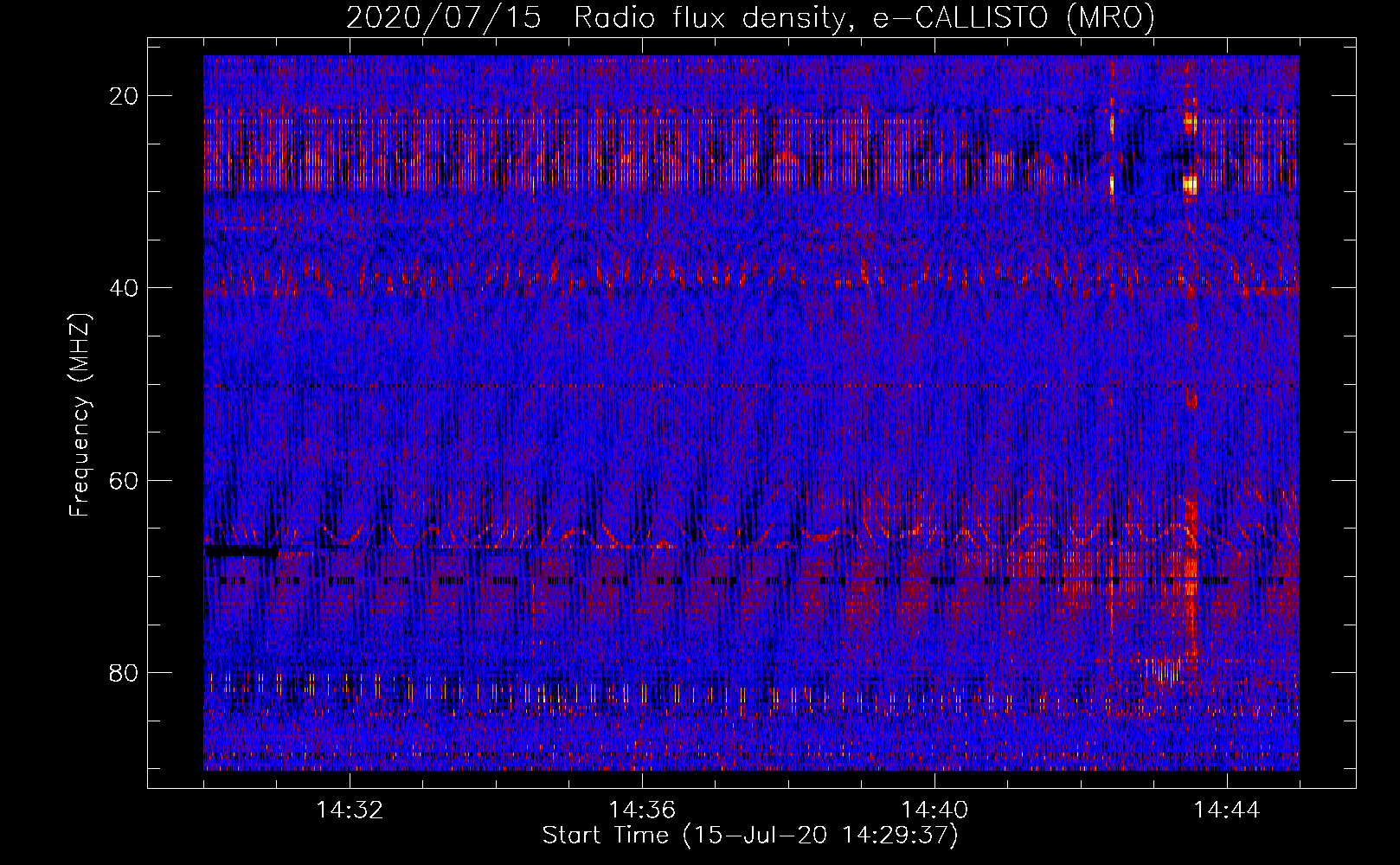Click the 14:32 time tick label
This screenshot has width=1400, height=865.
point(350,811)
